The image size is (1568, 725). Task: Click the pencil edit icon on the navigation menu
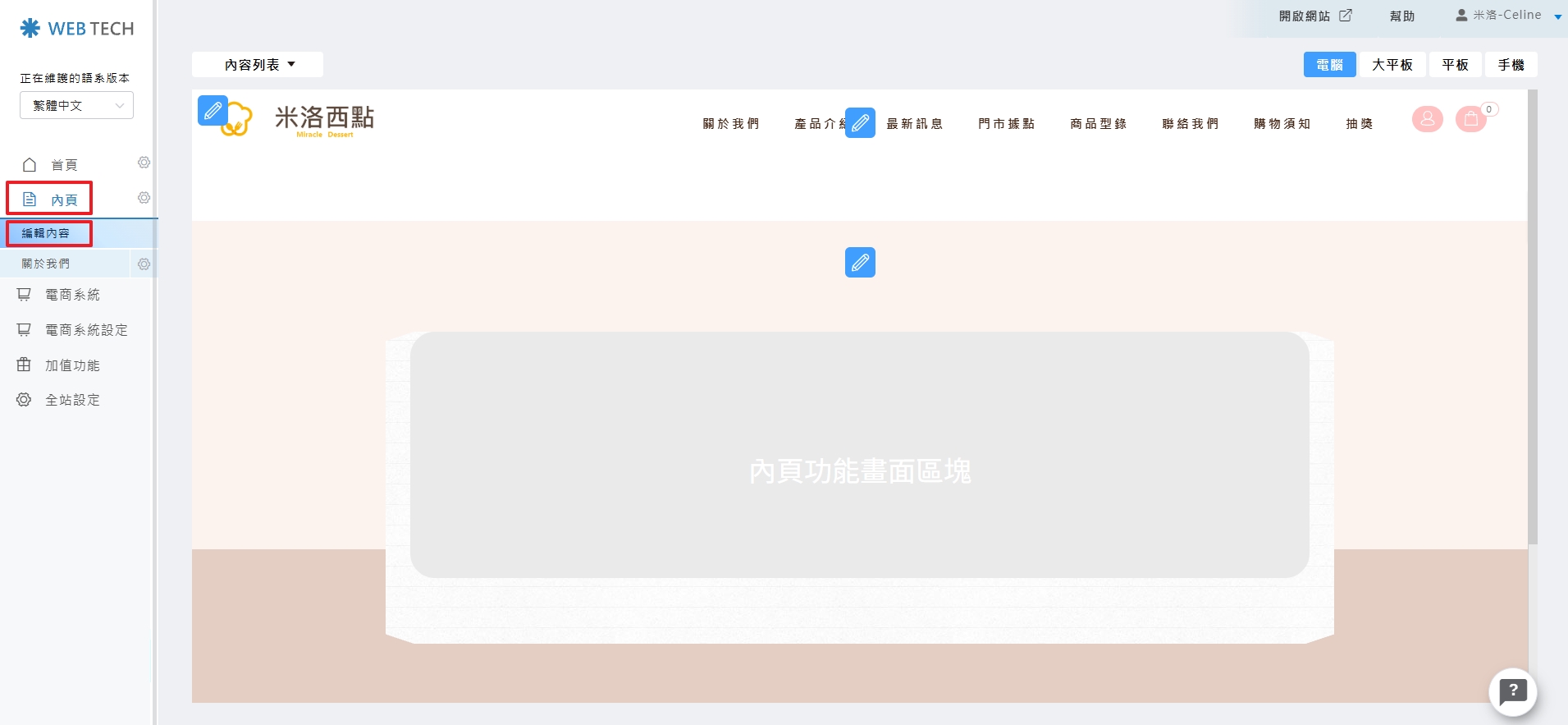click(x=860, y=123)
